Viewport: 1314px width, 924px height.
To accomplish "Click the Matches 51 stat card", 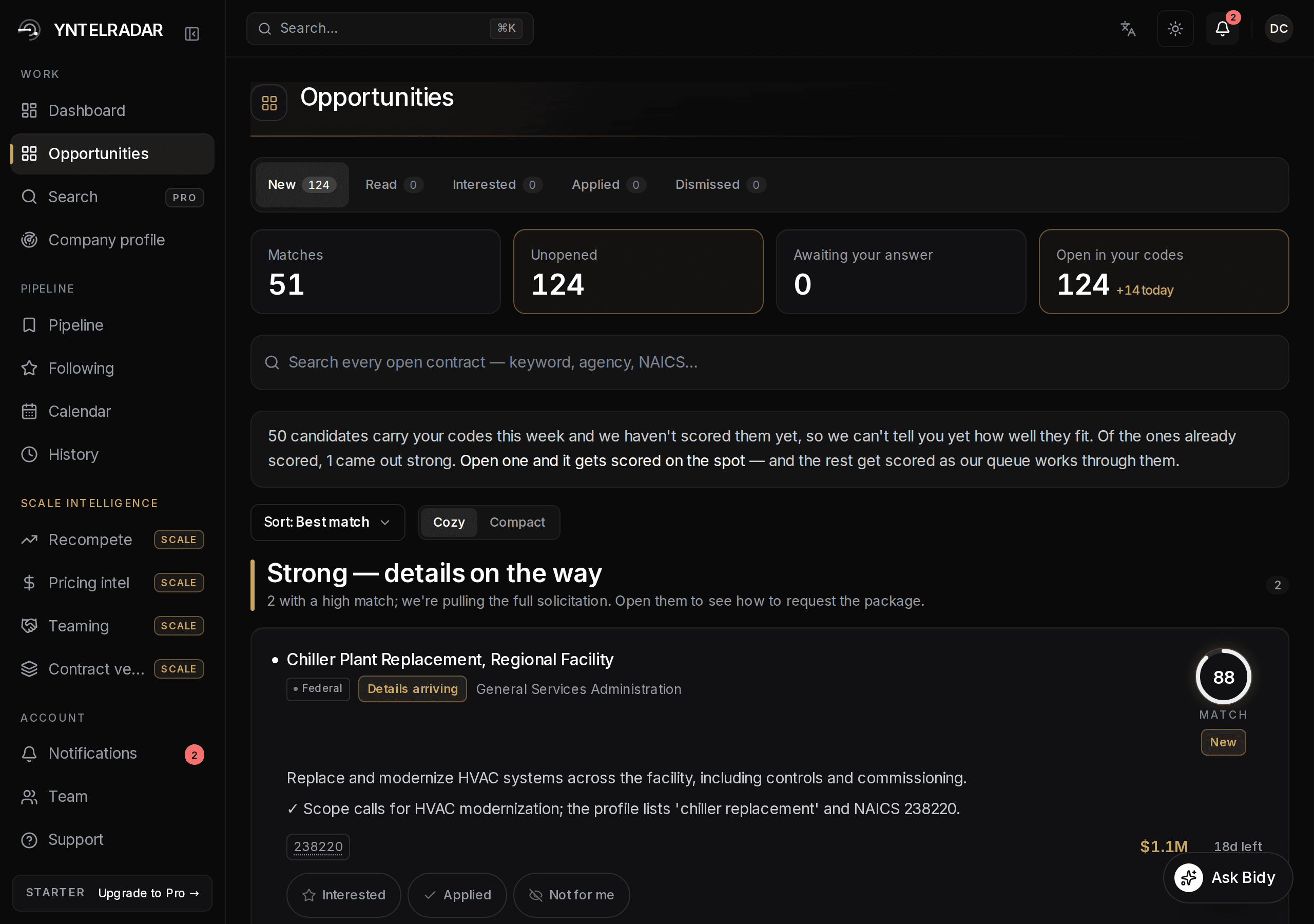I will pos(375,272).
